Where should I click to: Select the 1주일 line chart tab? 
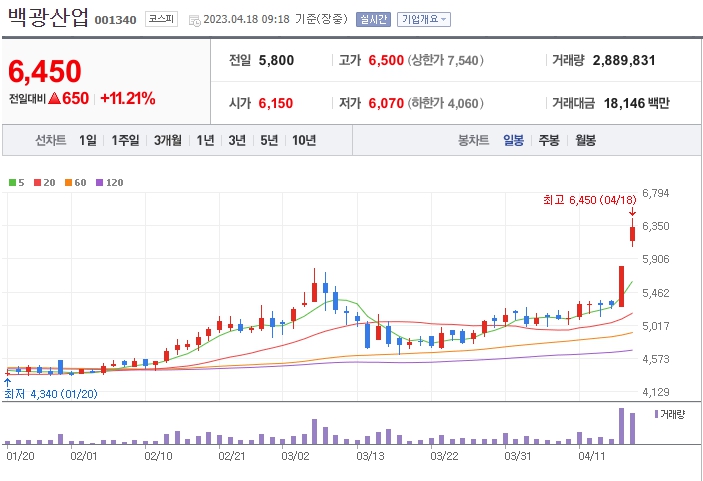(x=125, y=140)
